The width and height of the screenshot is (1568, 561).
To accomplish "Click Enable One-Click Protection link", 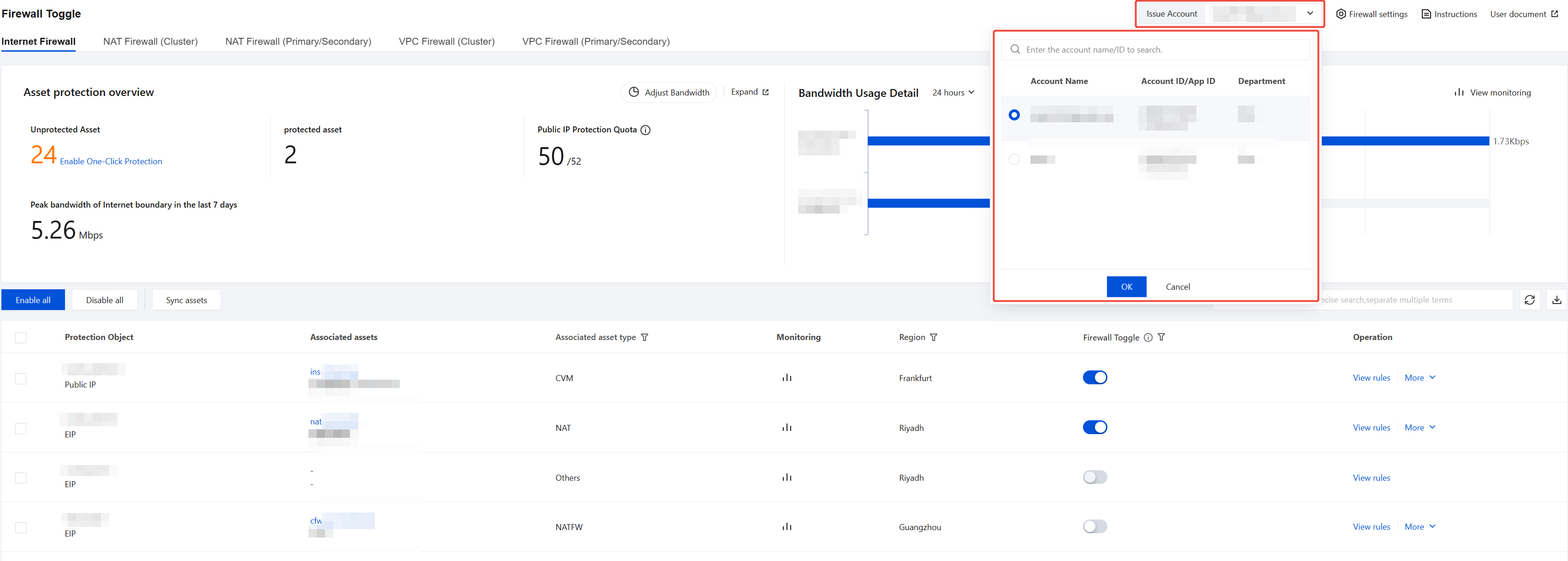I will tap(111, 161).
